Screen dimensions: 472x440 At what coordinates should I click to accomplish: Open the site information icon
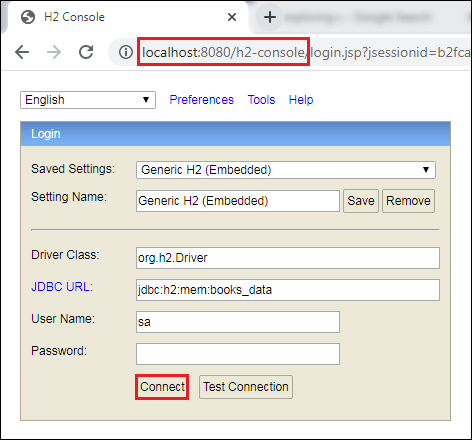pyautogui.click(x=126, y=52)
